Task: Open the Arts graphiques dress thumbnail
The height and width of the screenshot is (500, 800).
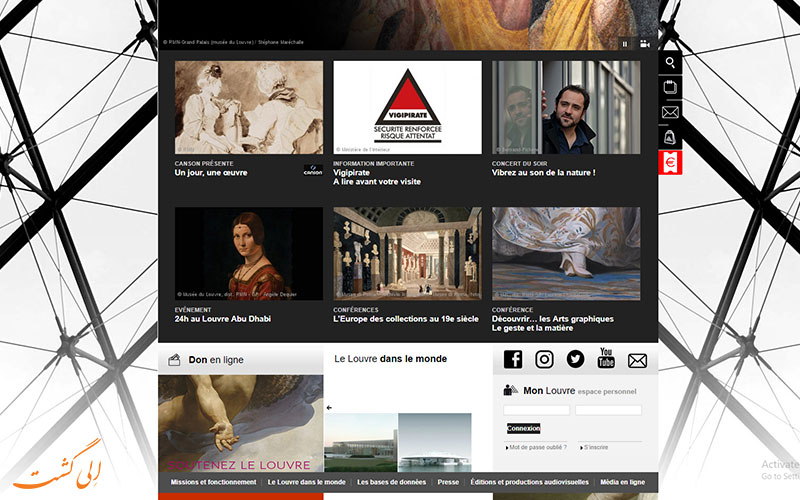Action: [x=566, y=254]
